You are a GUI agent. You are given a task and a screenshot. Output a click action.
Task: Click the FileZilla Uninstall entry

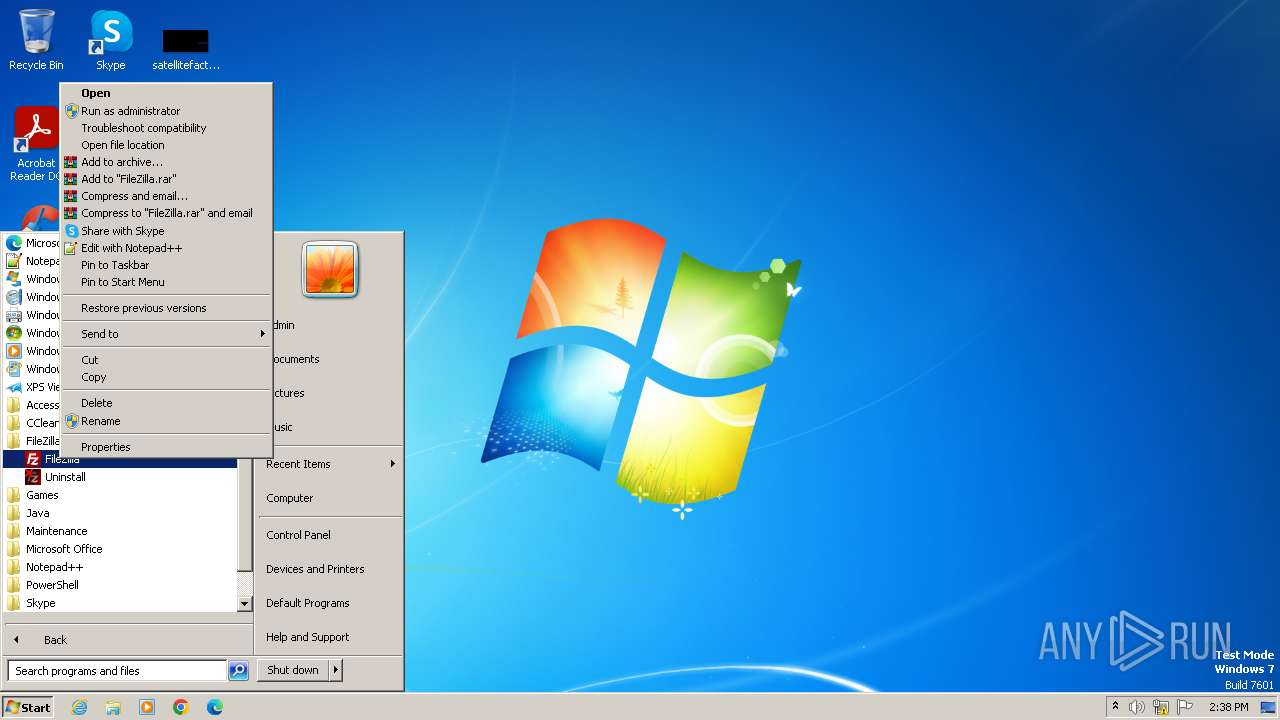(120, 477)
